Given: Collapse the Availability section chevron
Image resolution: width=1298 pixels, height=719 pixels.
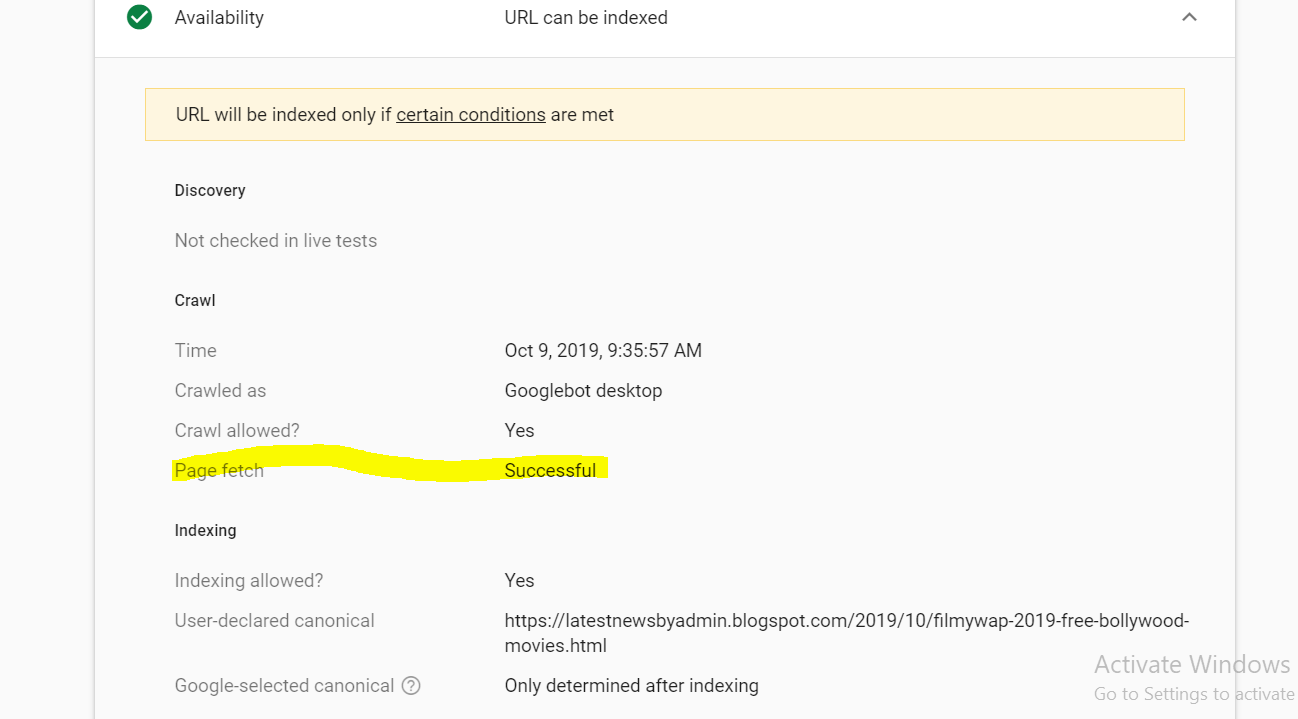Looking at the screenshot, I should [1189, 17].
